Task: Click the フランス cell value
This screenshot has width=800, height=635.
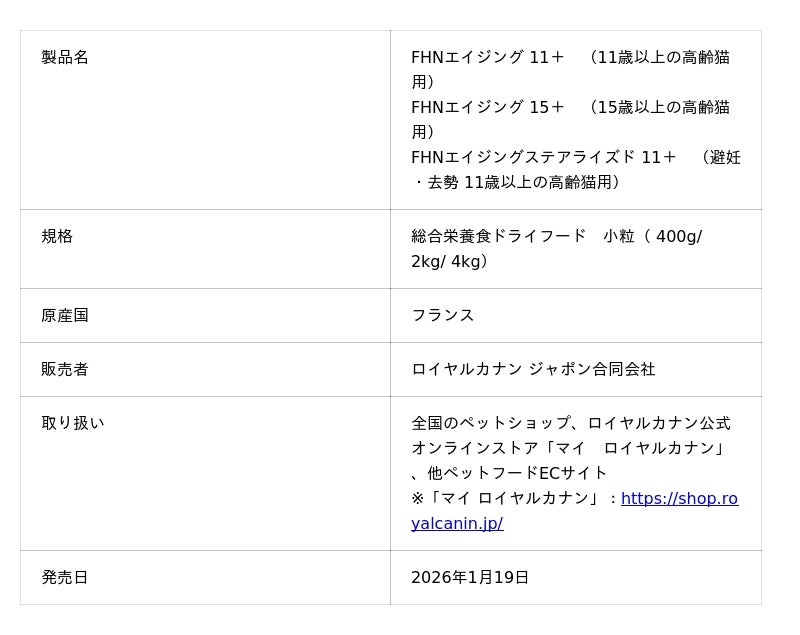Action: pos(442,316)
